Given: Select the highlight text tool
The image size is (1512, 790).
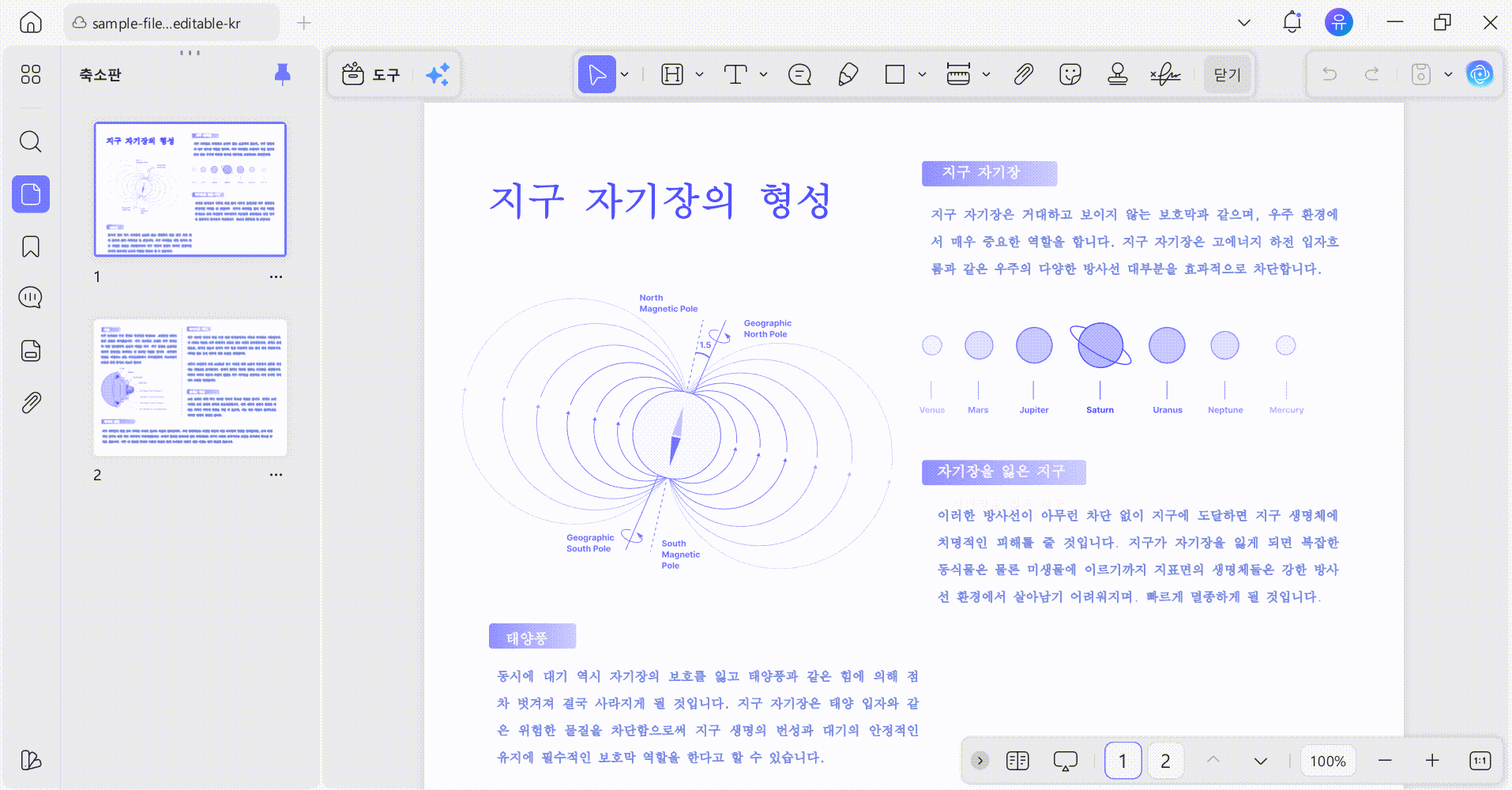Looking at the screenshot, I should click(x=672, y=74).
